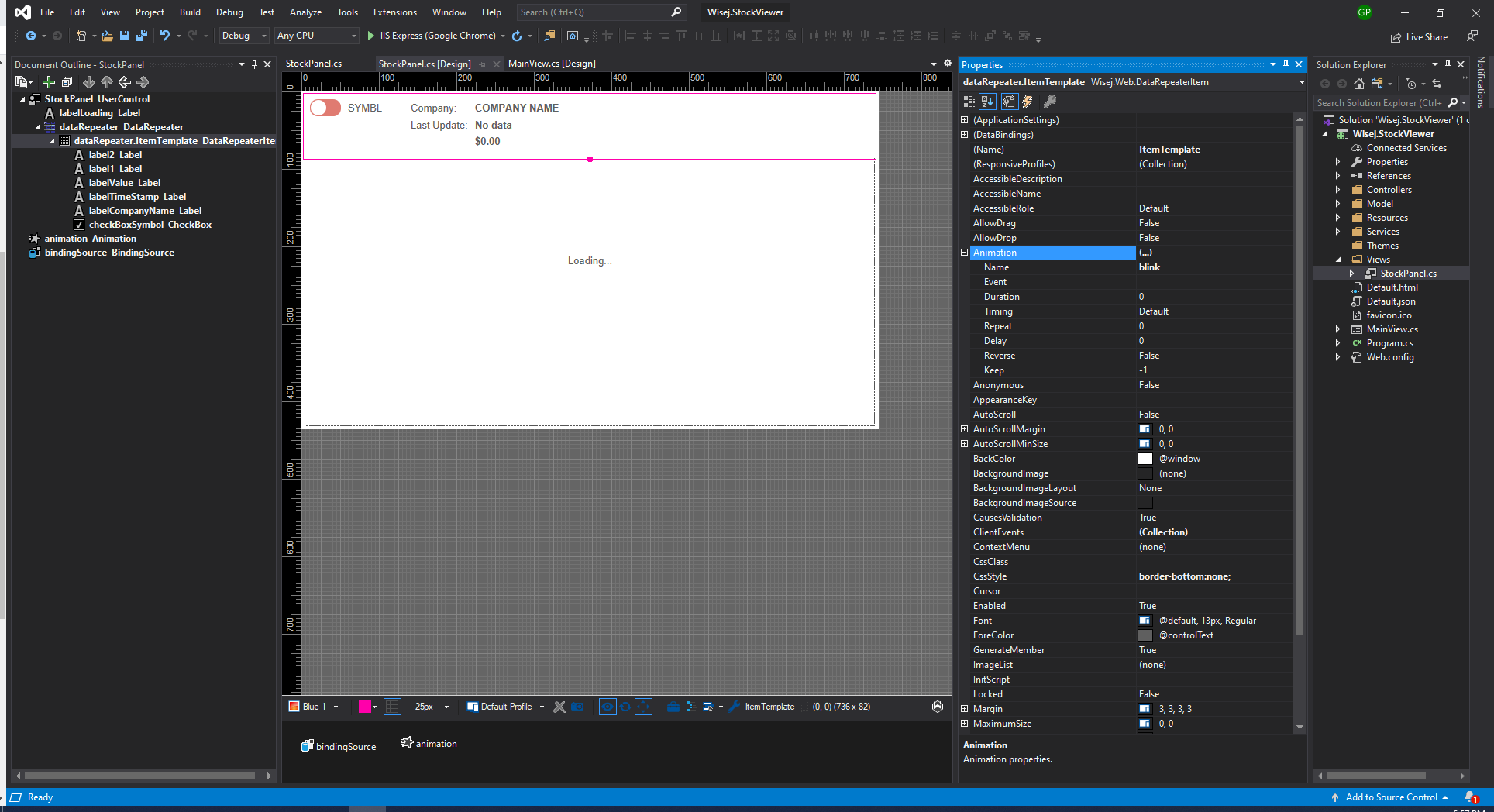Image resolution: width=1494 pixels, height=812 pixels.
Task: Pin the Solution Explorer panel with auto-hide
Action: pyautogui.click(x=1448, y=64)
